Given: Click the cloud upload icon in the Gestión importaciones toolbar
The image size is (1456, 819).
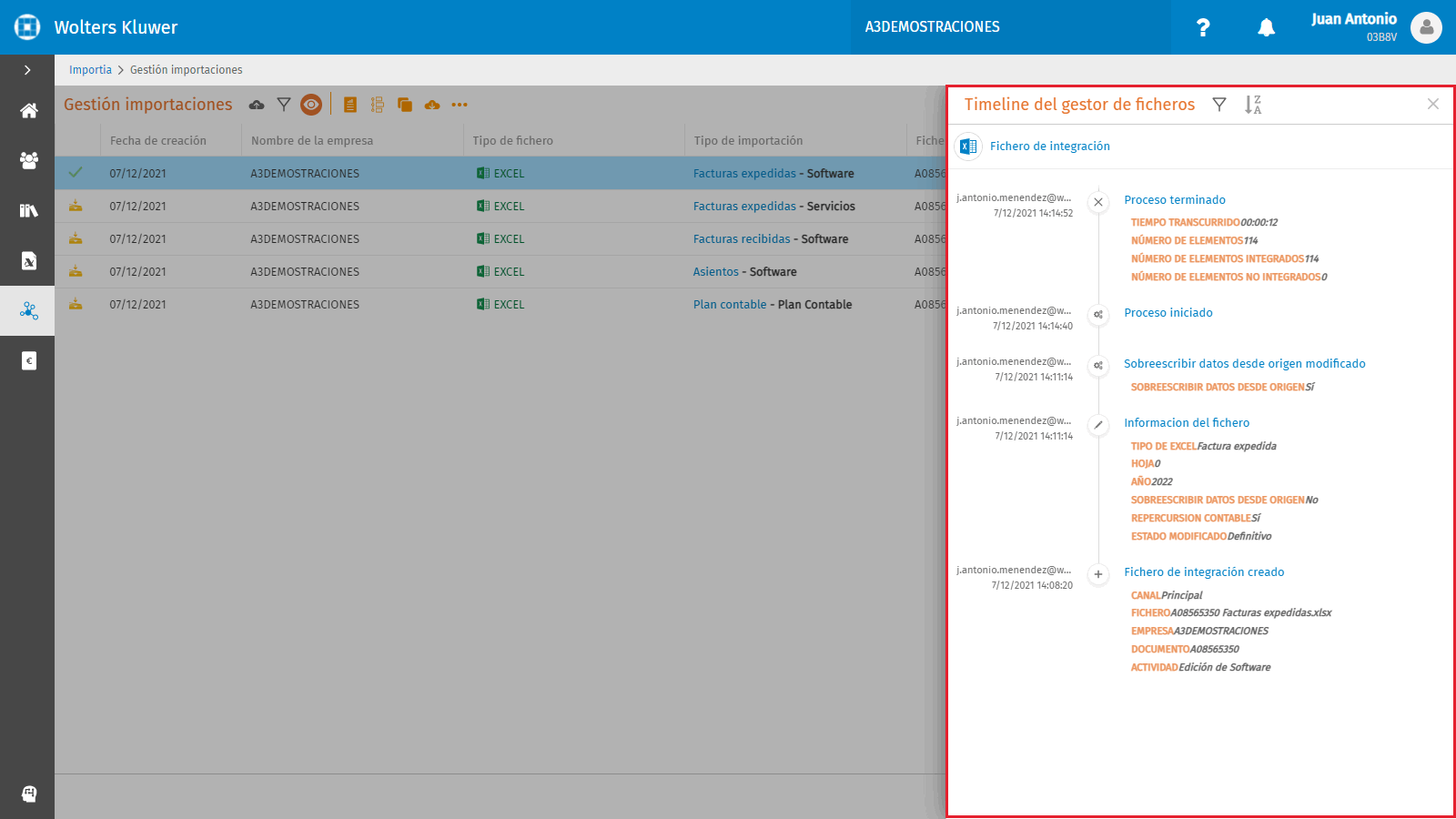Looking at the screenshot, I should coord(257,105).
